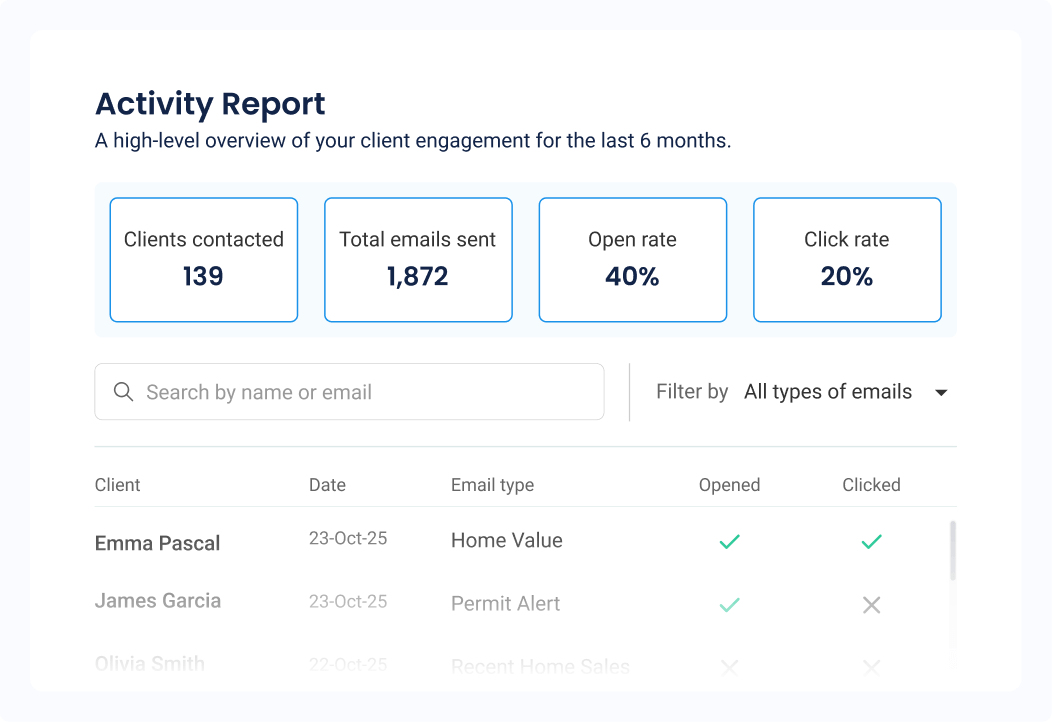Viewport: 1052px width, 722px height.
Task: Click the Click rate card
Action: 847,259
